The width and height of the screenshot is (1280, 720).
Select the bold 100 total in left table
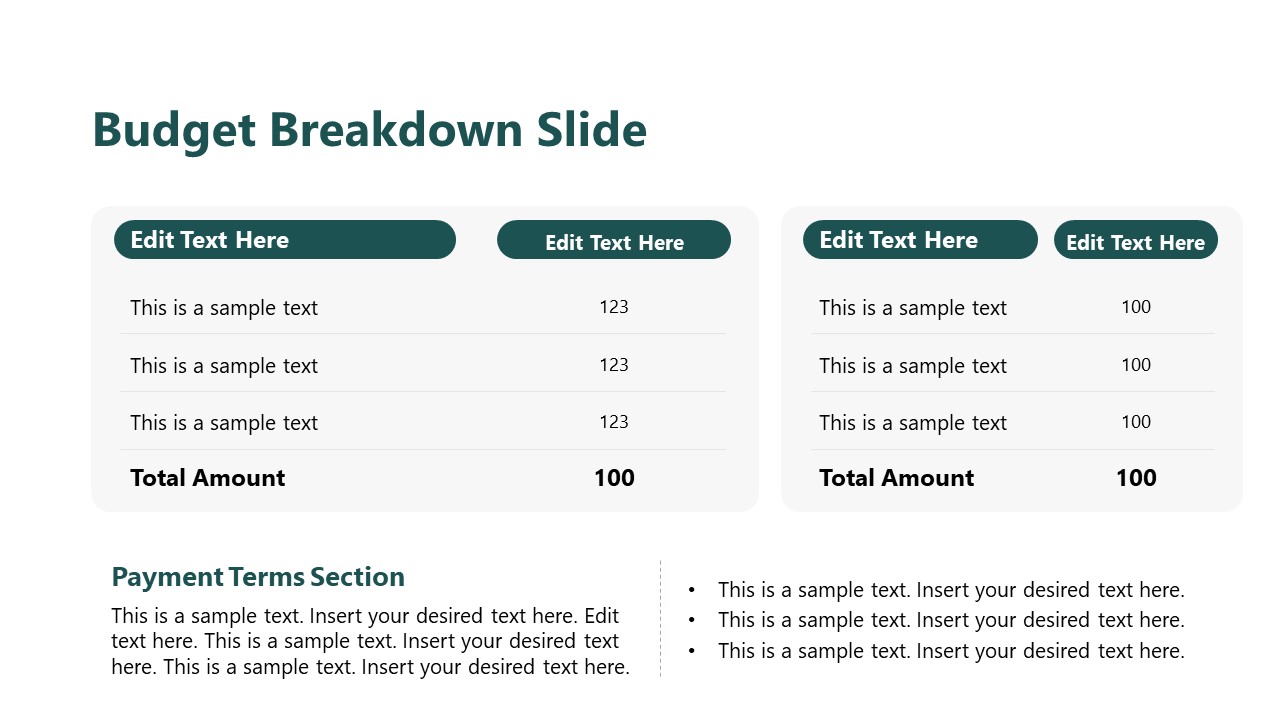pyautogui.click(x=614, y=478)
